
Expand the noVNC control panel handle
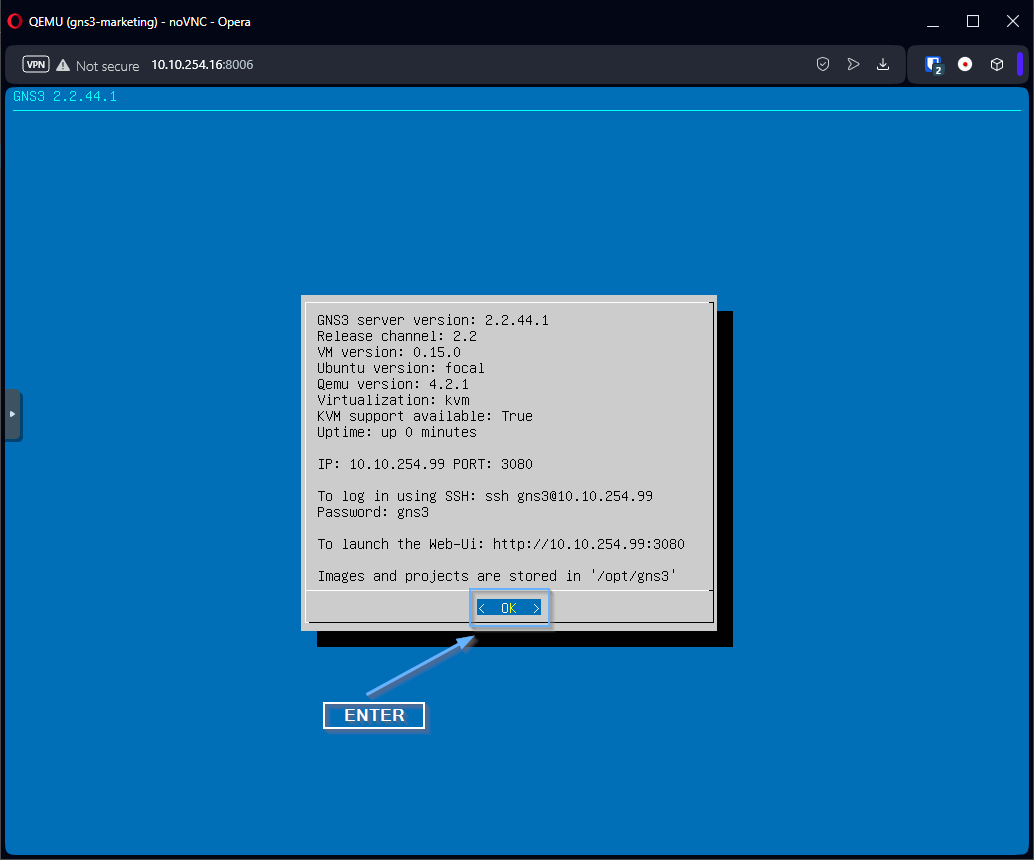tap(12, 414)
